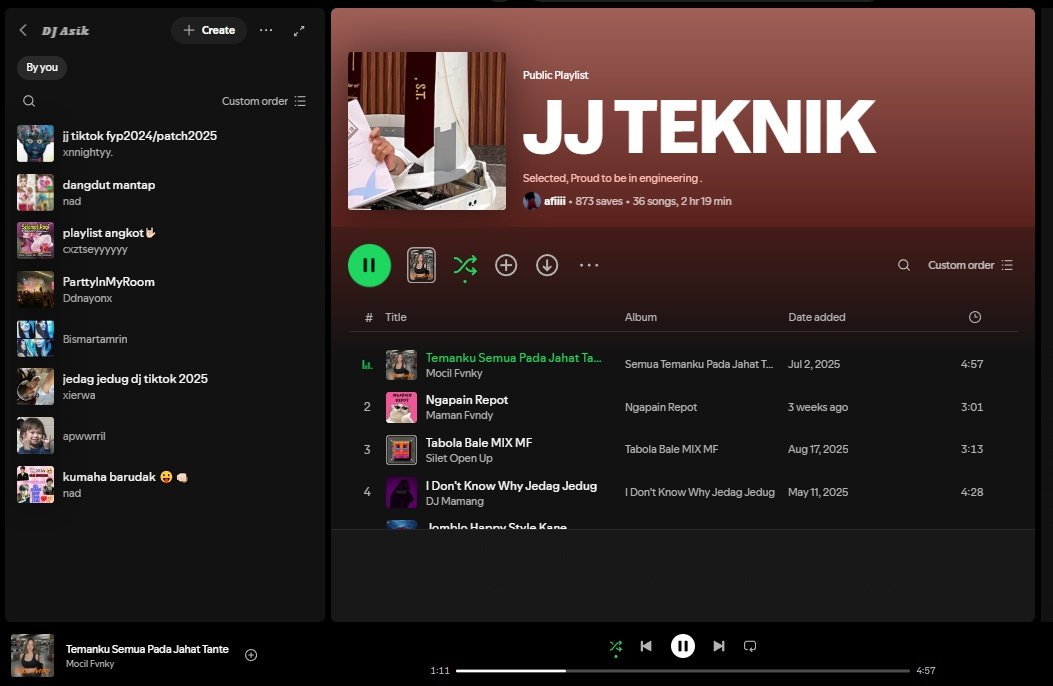Select the Tabola Bale MIX MF track title
This screenshot has height=686, width=1053.
479,443
